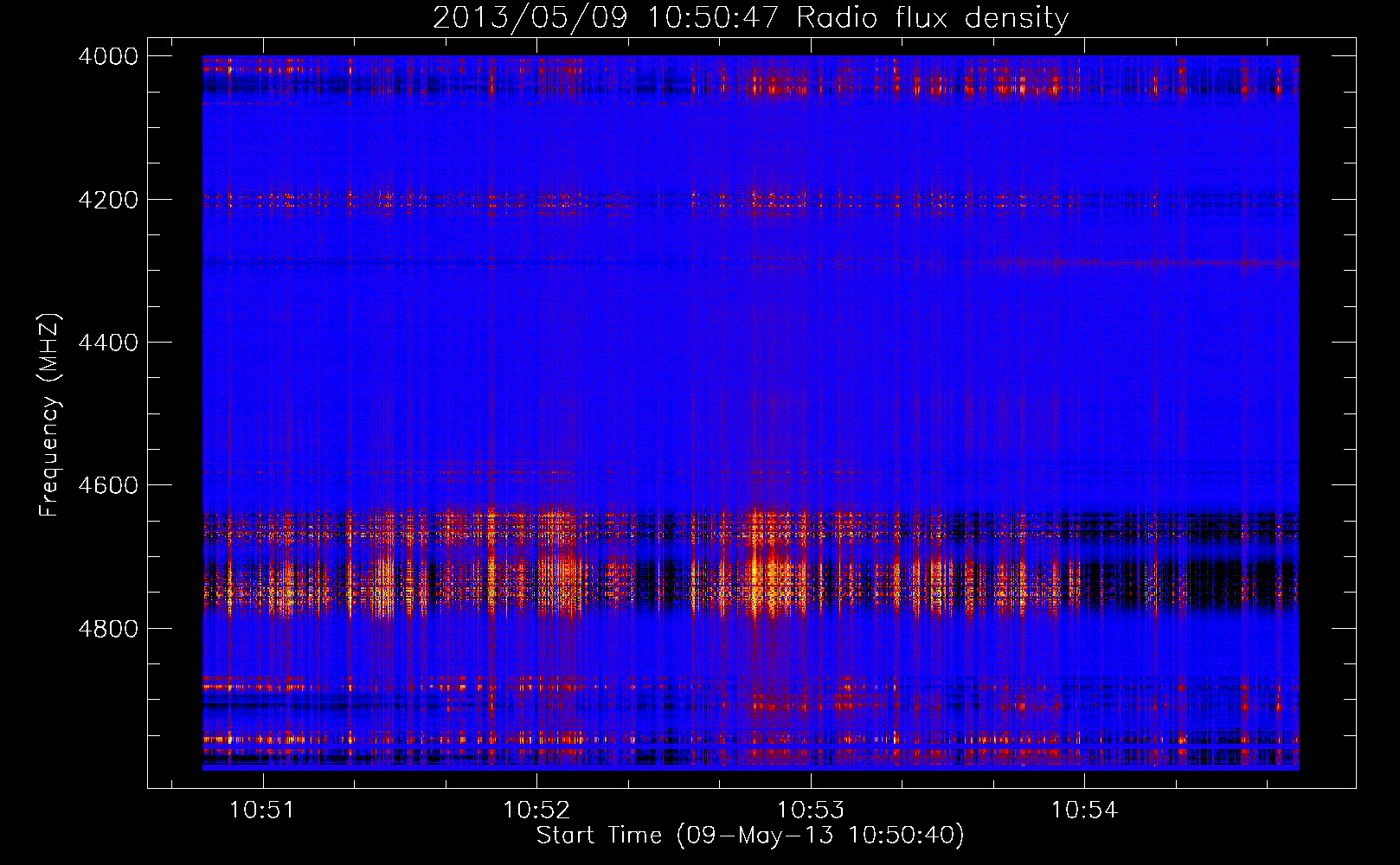This screenshot has height=865, width=1400.
Task: Click the 4000 frequency tick label
Action: click(108, 56)
